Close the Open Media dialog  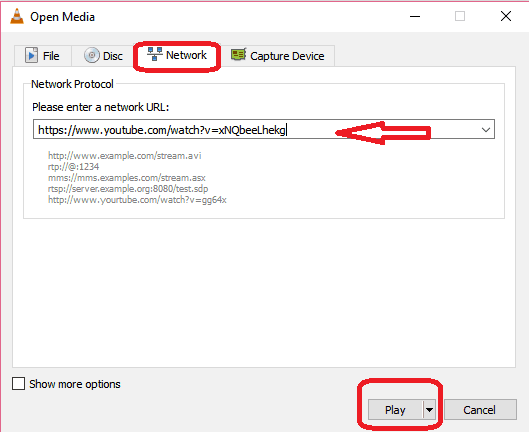(506, 16)
